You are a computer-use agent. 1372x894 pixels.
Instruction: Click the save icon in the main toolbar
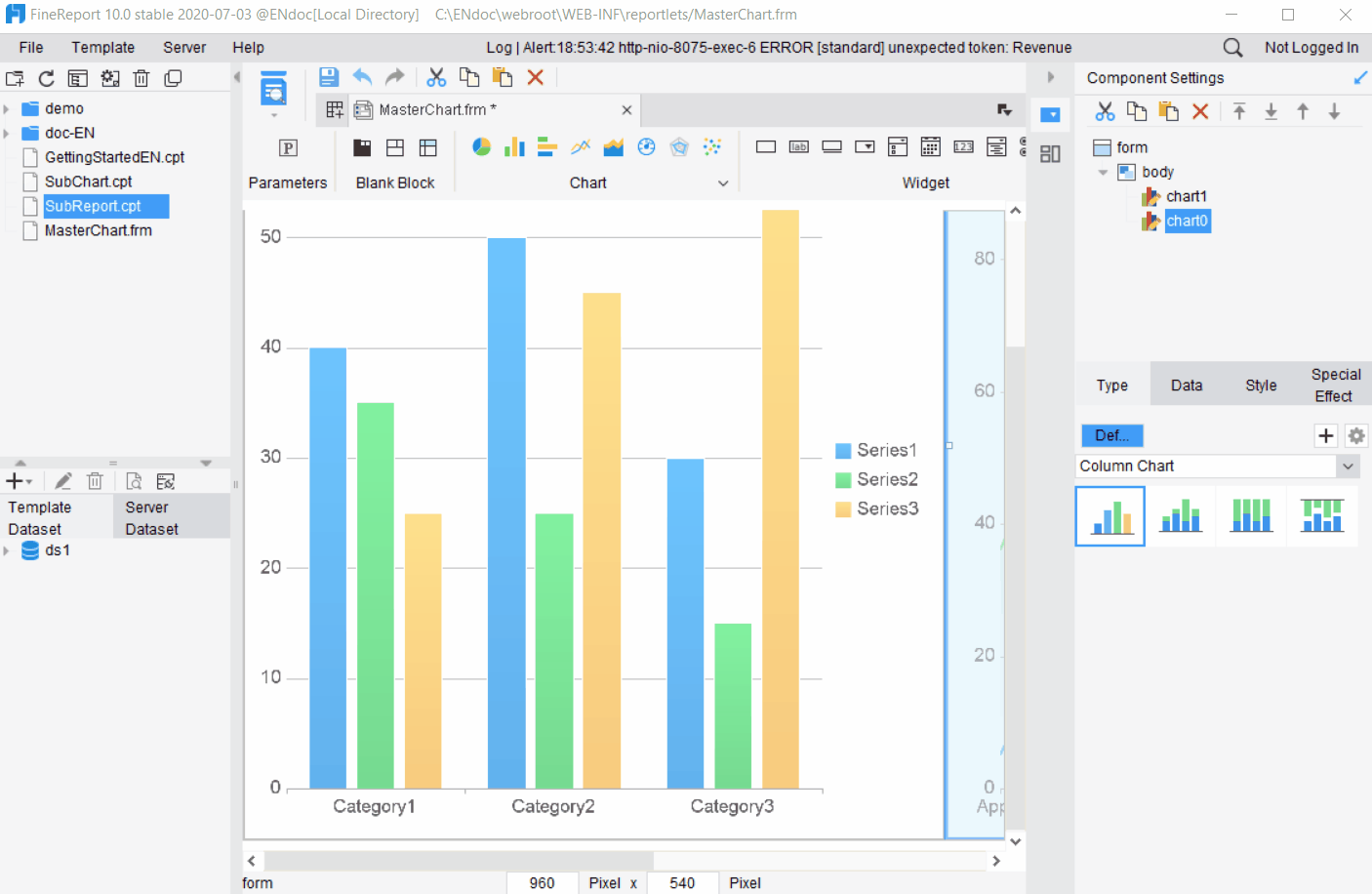pyautogui.click(x=329, y=77)
